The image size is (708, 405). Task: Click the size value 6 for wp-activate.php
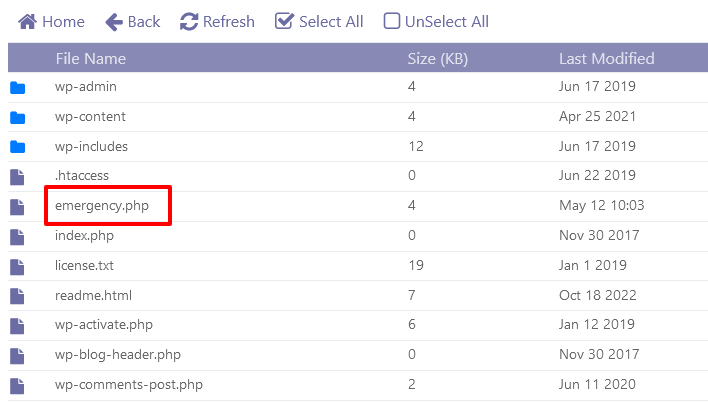411,324
